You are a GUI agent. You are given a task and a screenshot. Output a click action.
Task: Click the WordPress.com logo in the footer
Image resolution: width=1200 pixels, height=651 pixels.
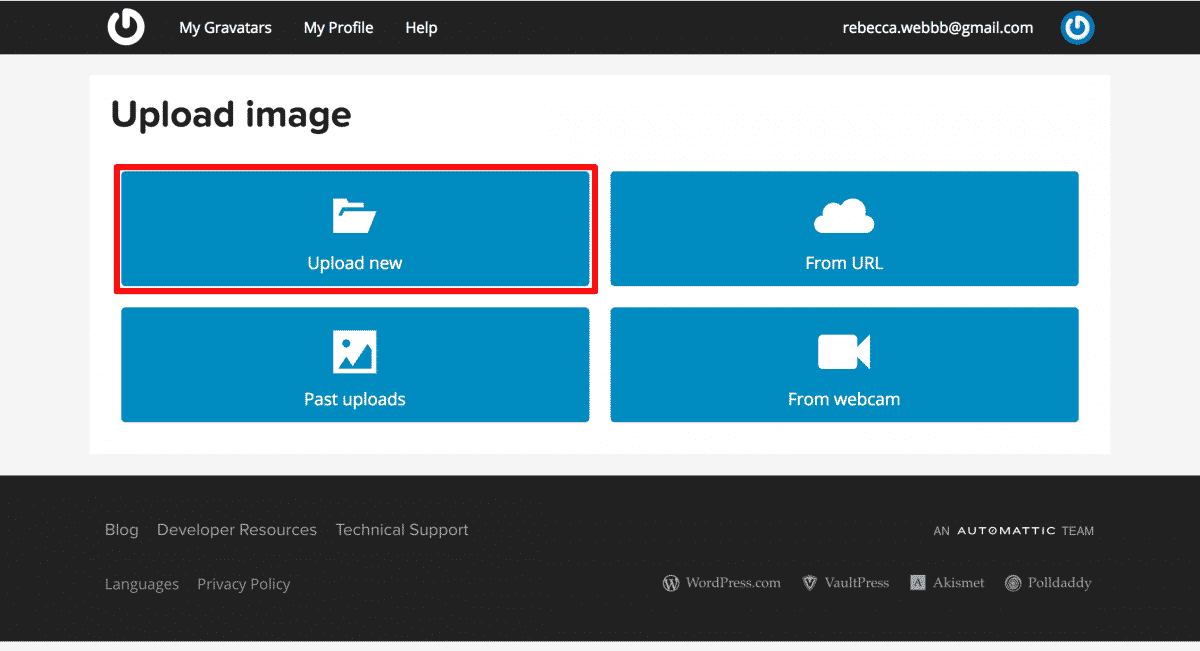tap(671, 583)
